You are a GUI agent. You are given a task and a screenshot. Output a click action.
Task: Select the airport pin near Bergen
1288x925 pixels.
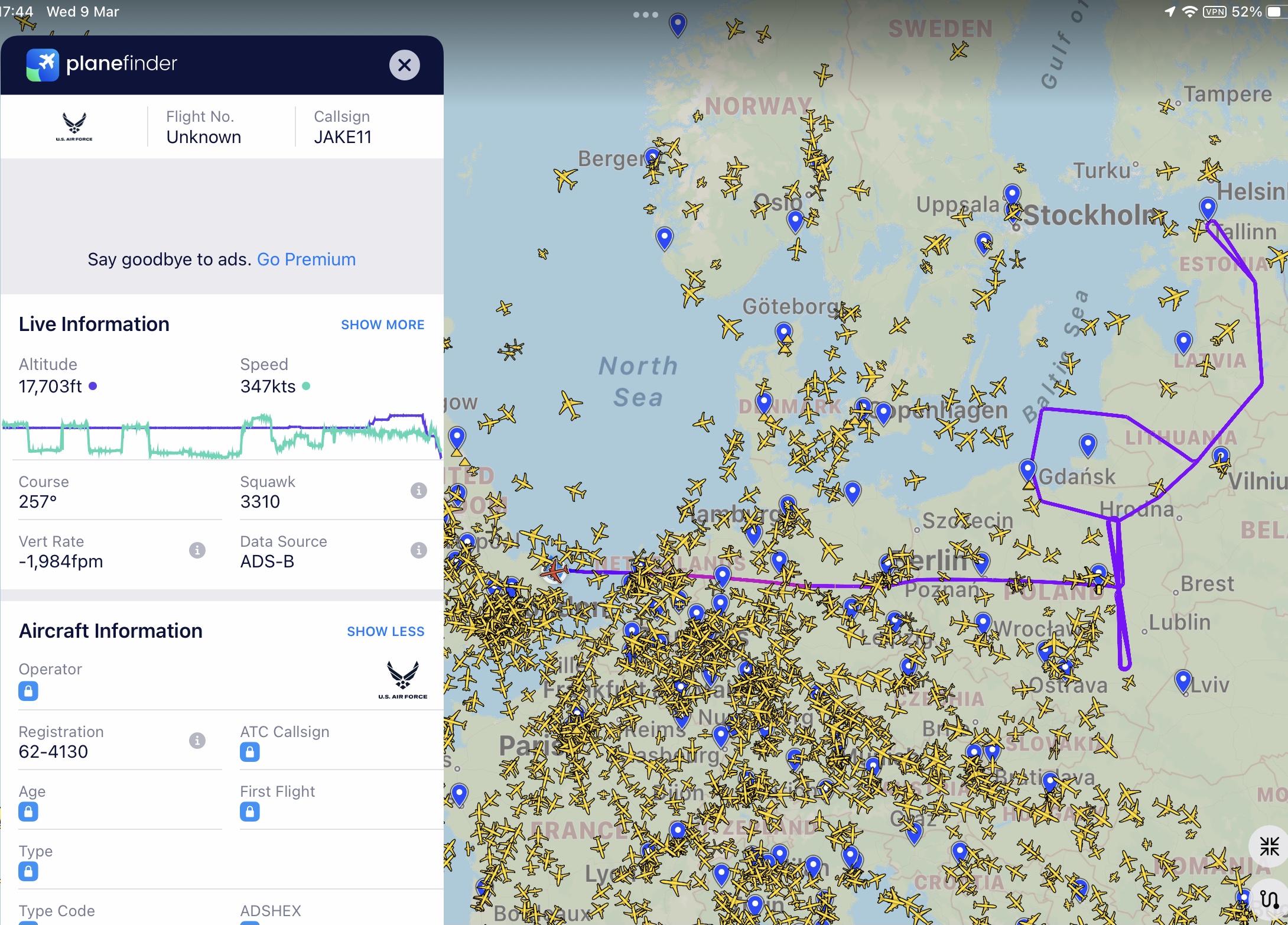[652, 158]
